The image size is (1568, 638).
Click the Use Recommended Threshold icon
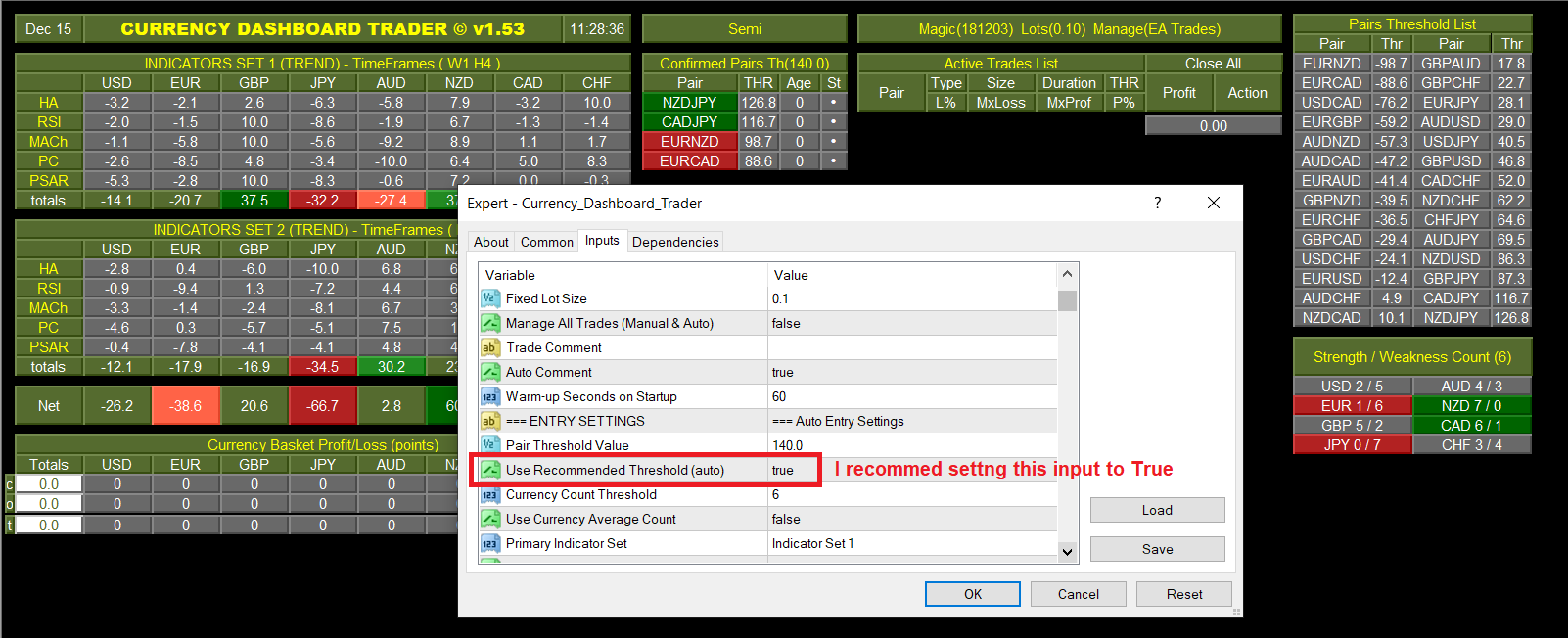tap(489, 470)
